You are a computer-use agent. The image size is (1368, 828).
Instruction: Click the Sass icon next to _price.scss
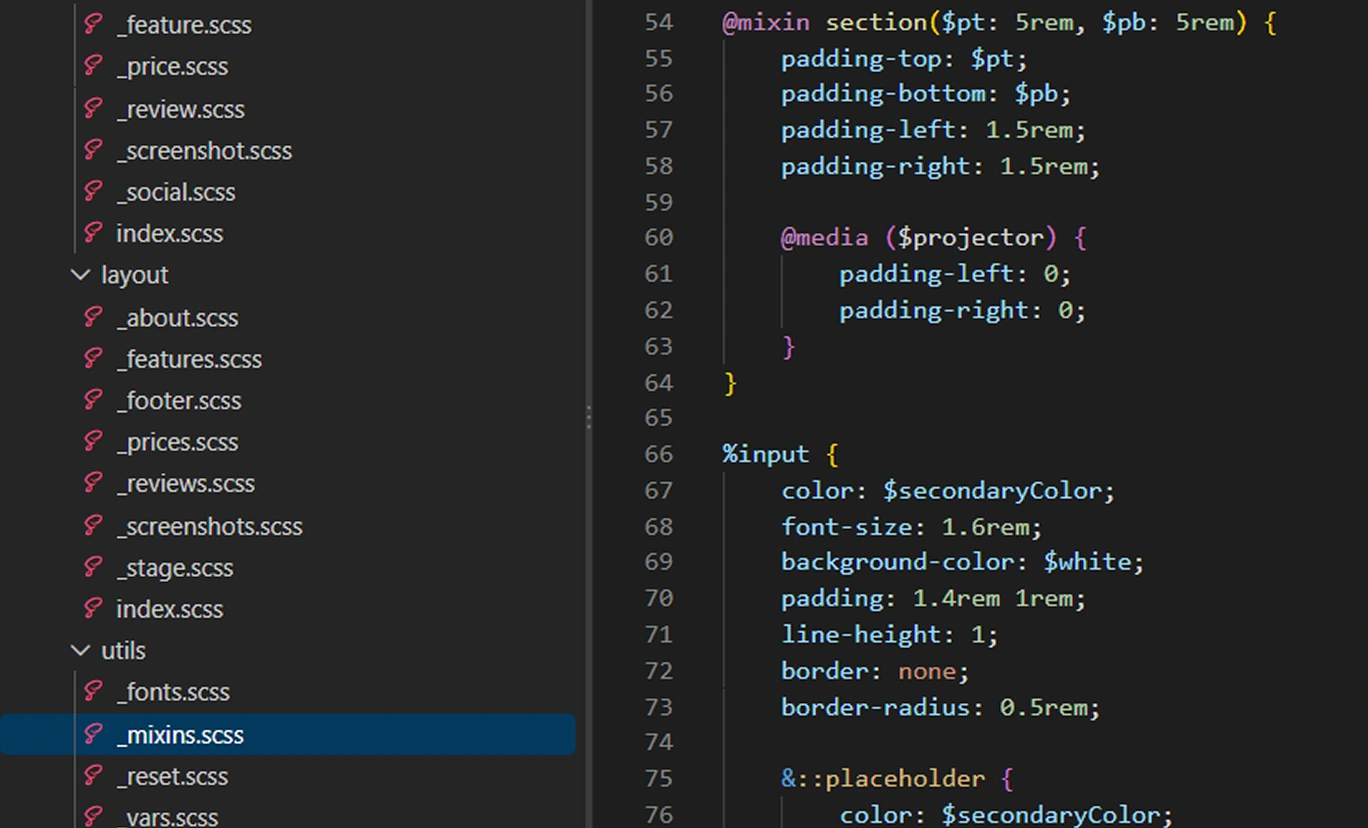tap(93, 66)
